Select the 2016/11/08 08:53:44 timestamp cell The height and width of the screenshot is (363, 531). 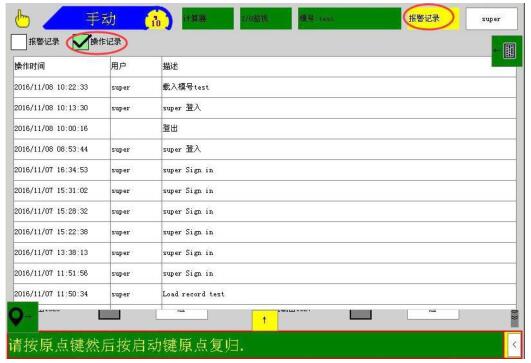pos(62,149)
